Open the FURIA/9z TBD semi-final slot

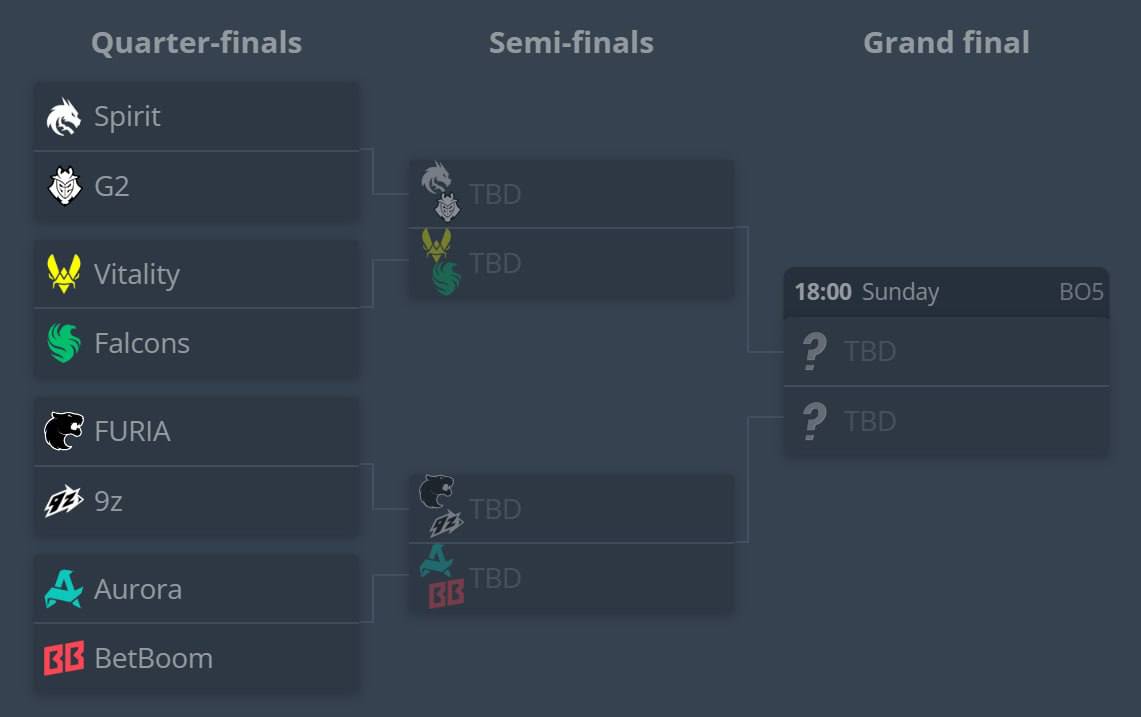click(571, 508)
